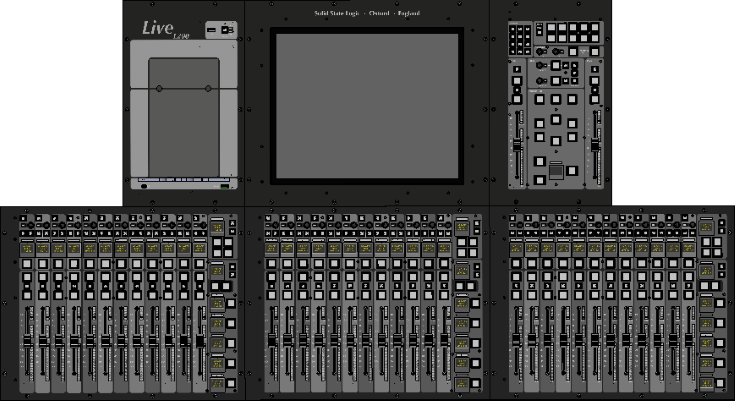Click the bottom-right button of the master tile's two-row grid
This screenshot has width=735, height=401.
tap(595, 38)
